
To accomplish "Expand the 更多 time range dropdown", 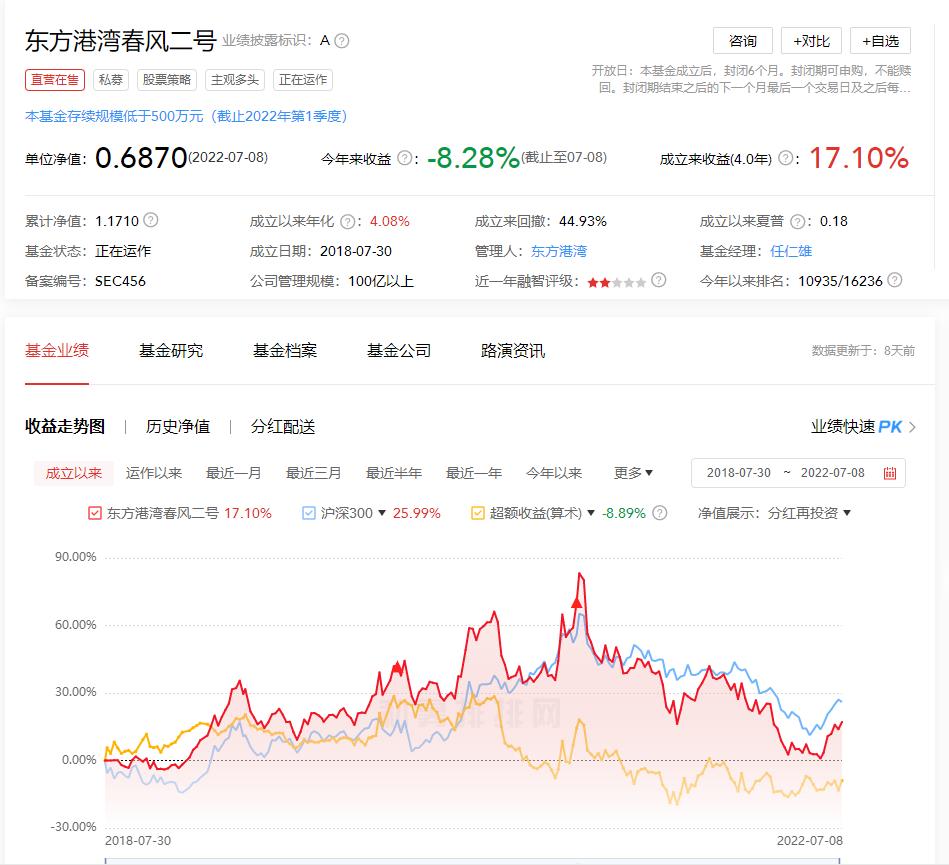I will pos(633,473).
